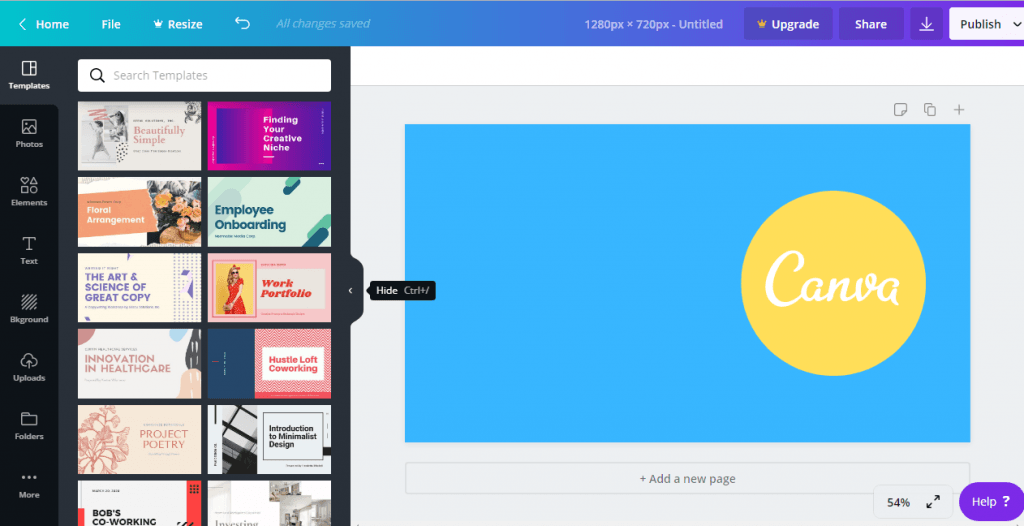1024x526 pixels.
Task: Select Introduction to Minimalist Design template
Action: (269, 439)
